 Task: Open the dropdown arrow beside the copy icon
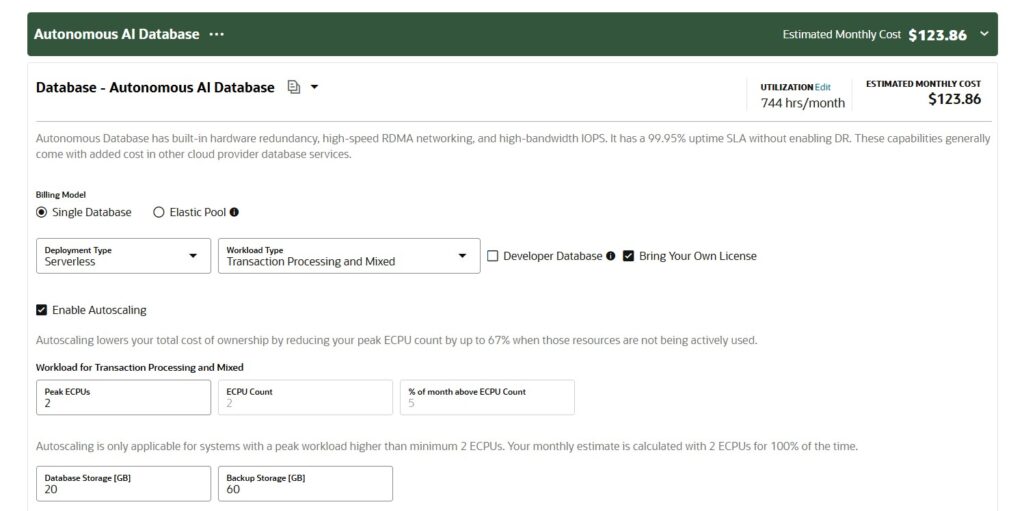click(314, 87)
